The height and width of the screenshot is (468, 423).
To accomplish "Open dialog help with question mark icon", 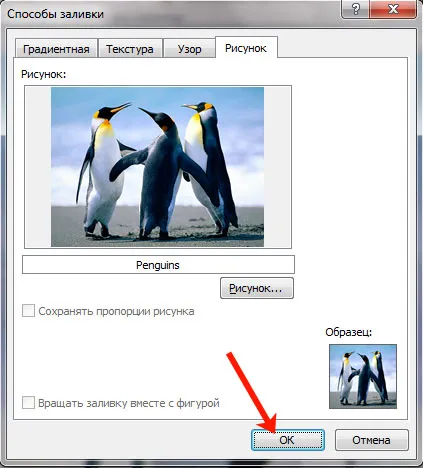I will (355, 9).
